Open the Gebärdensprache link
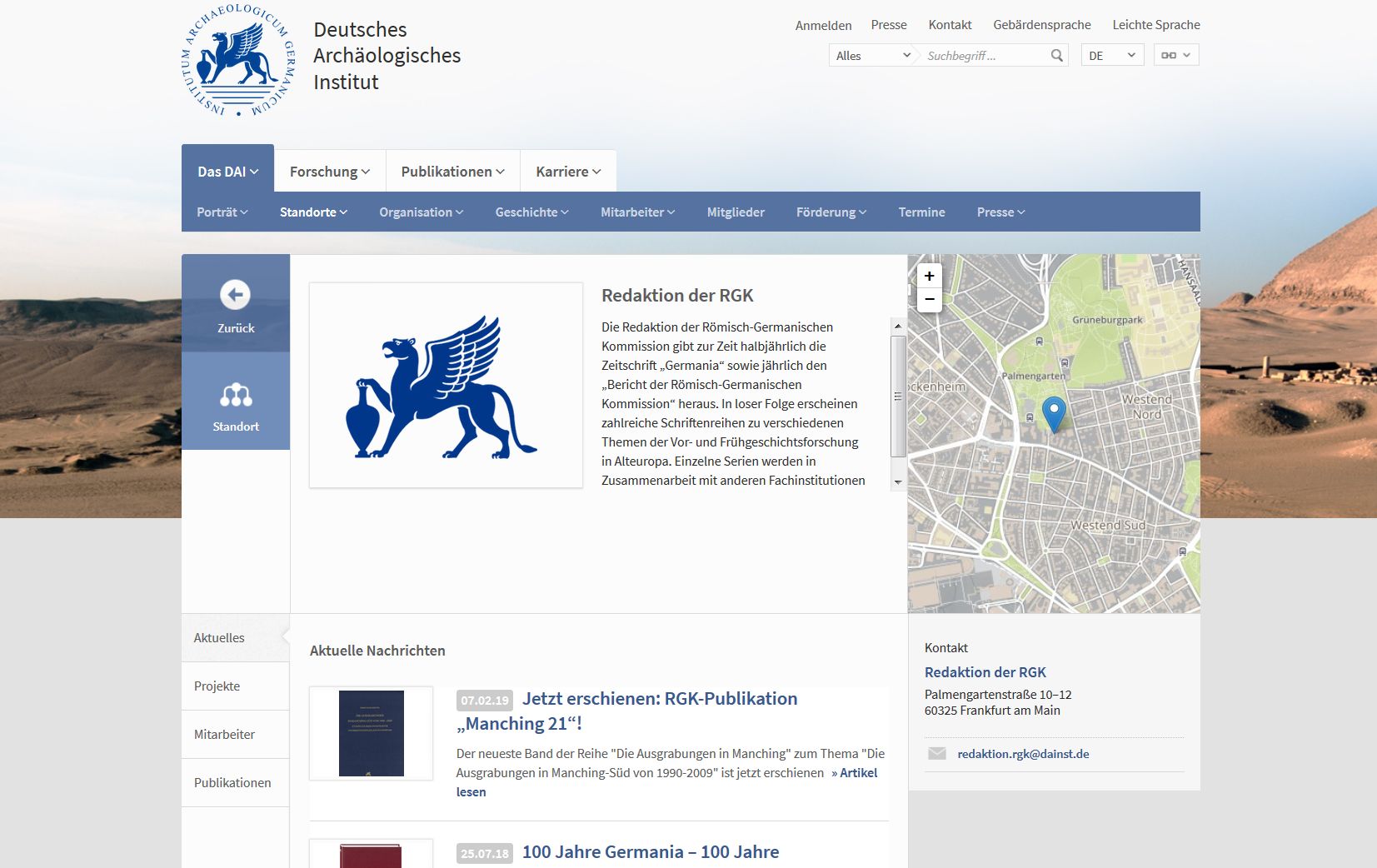The width and height of the screenshot is (1377, 868). 1041,25
